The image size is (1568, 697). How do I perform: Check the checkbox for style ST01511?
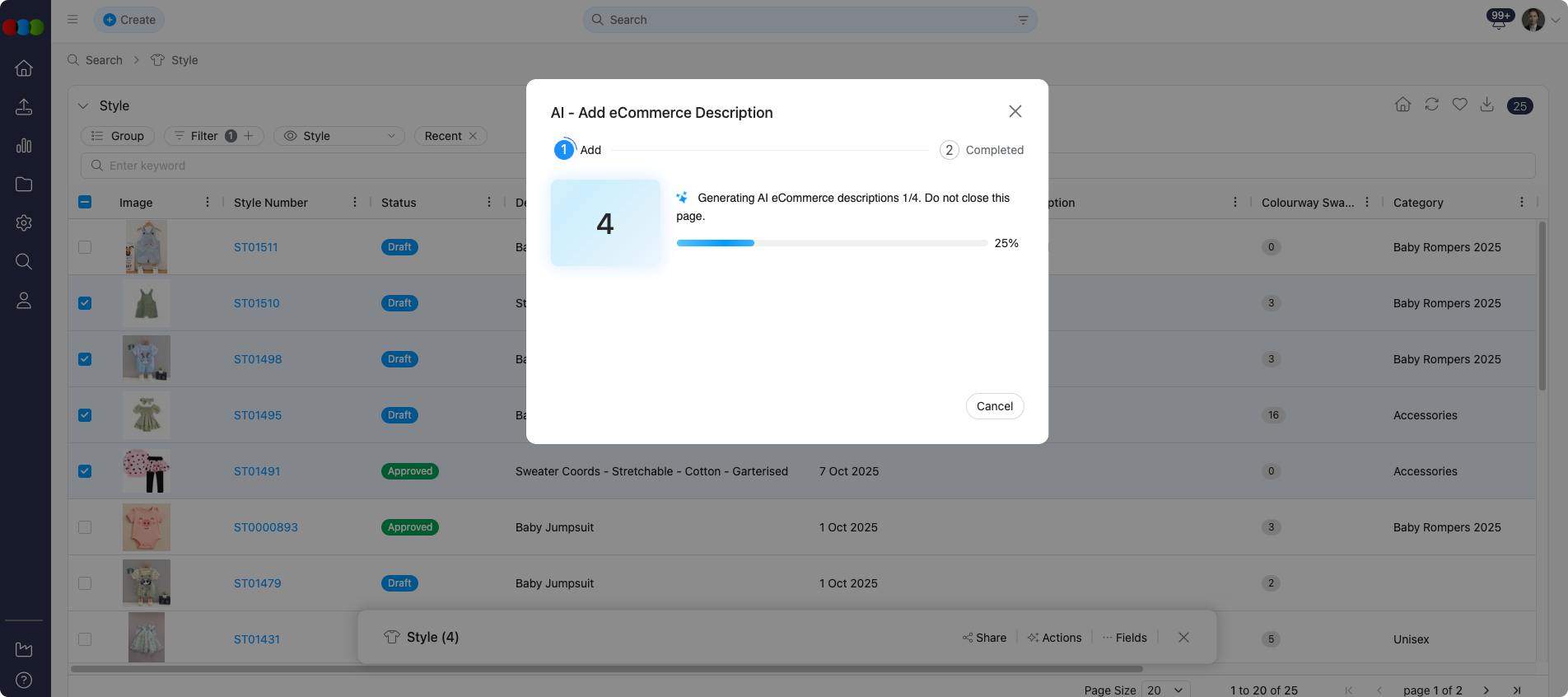click(x=85, y=247)
